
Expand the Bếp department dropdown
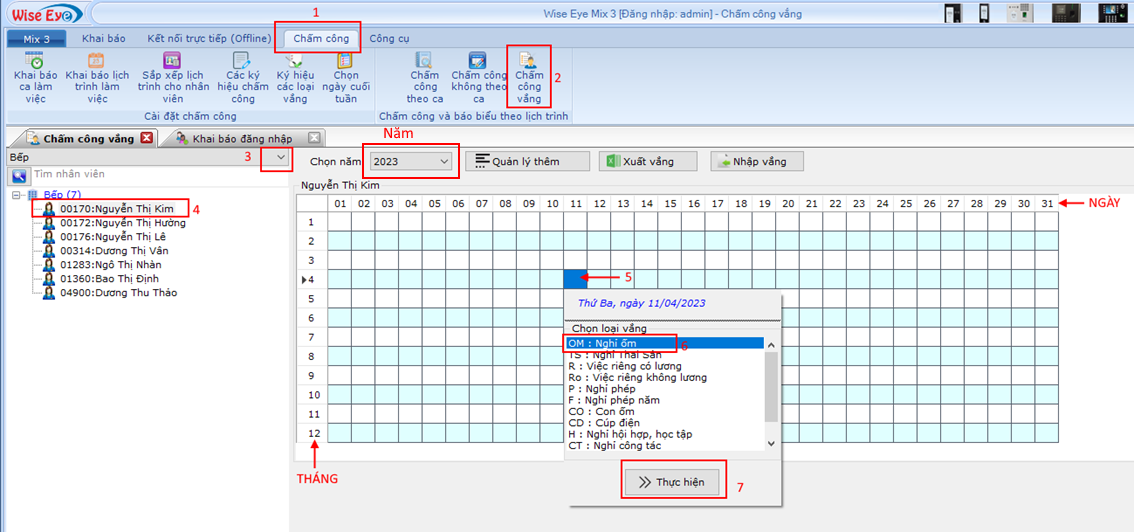(280, 158)
